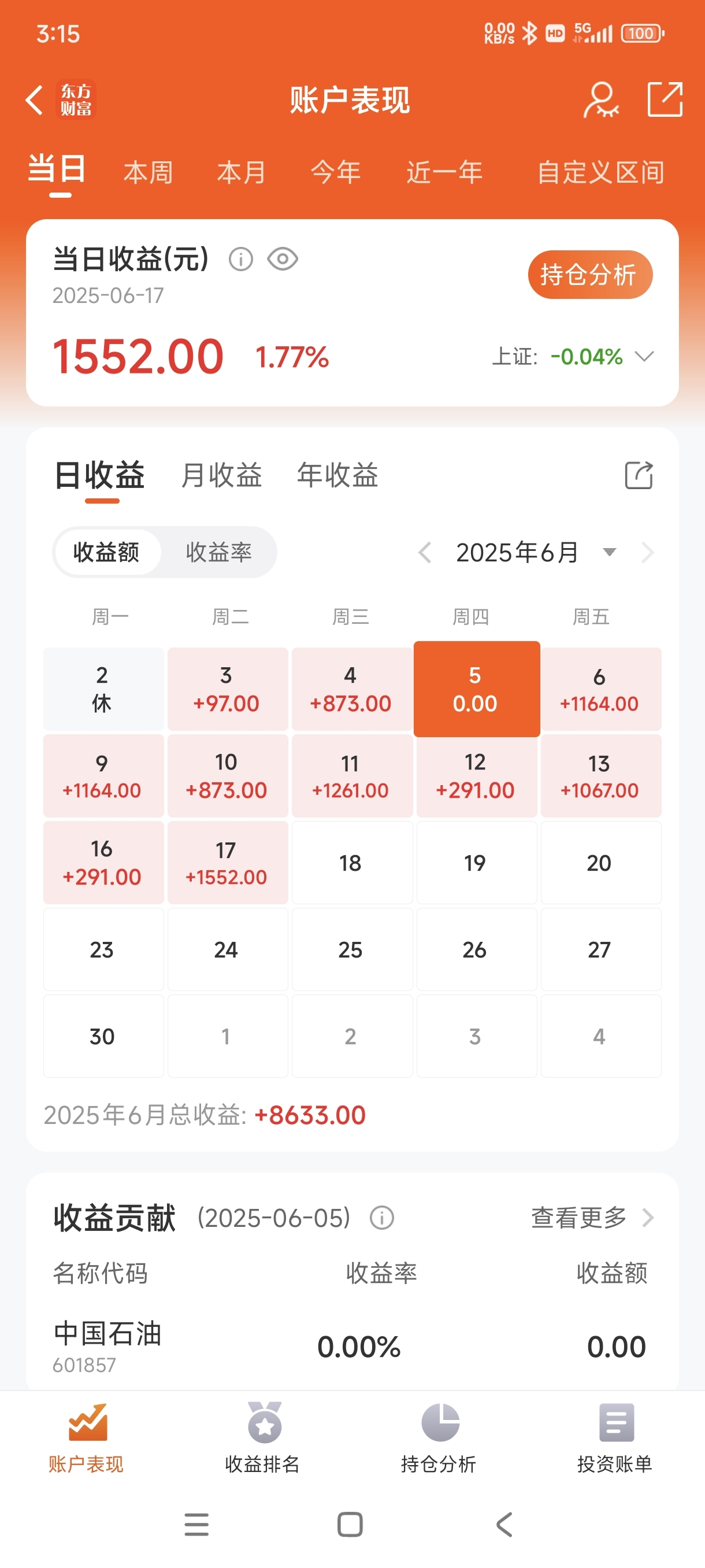Share the daily earnings calendar card
The width and height of the screenshot is (705, 1568).
pos(639,475)
